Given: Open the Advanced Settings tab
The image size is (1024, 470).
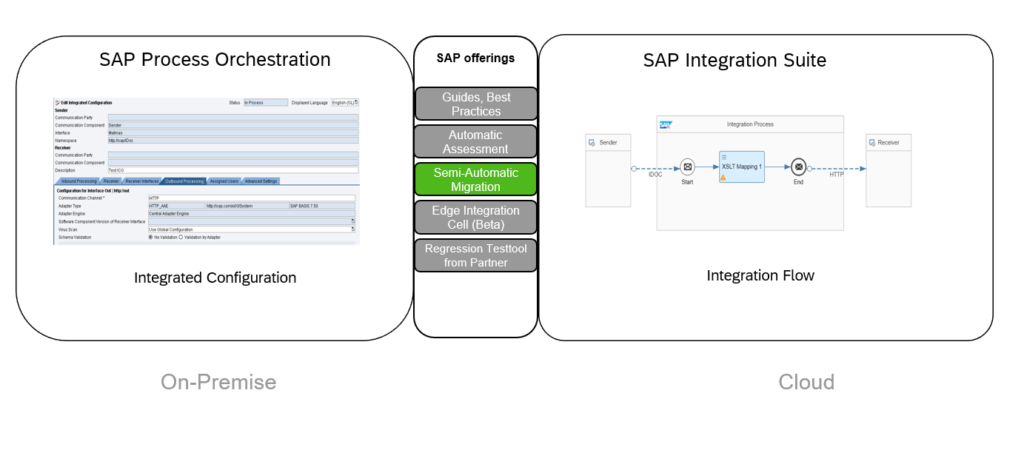Looking at the screenshot, I should coord(263,181).
